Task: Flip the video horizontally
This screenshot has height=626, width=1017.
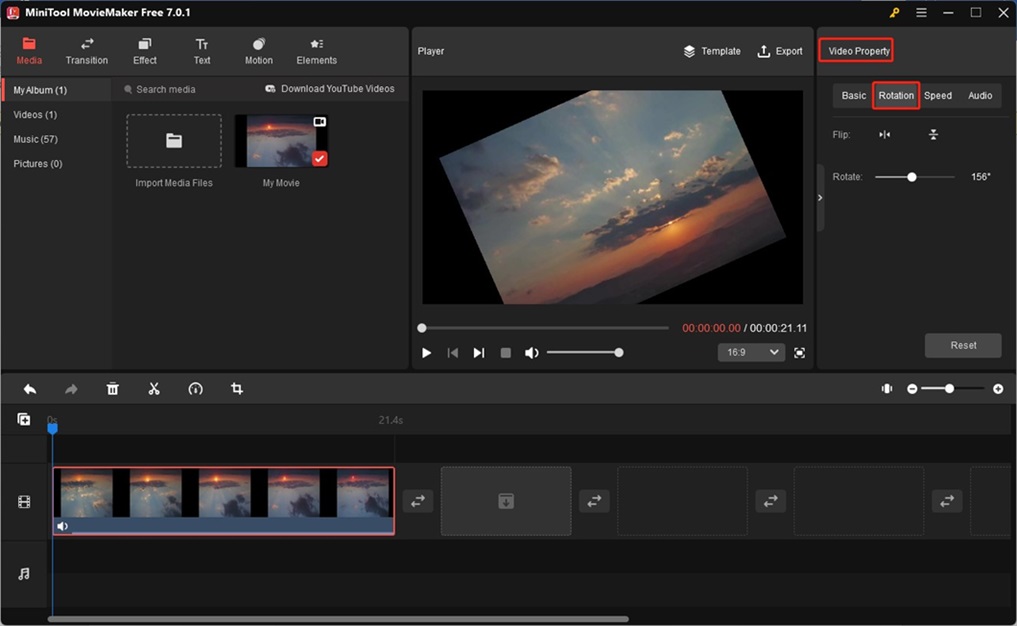Action: (884, 134)
